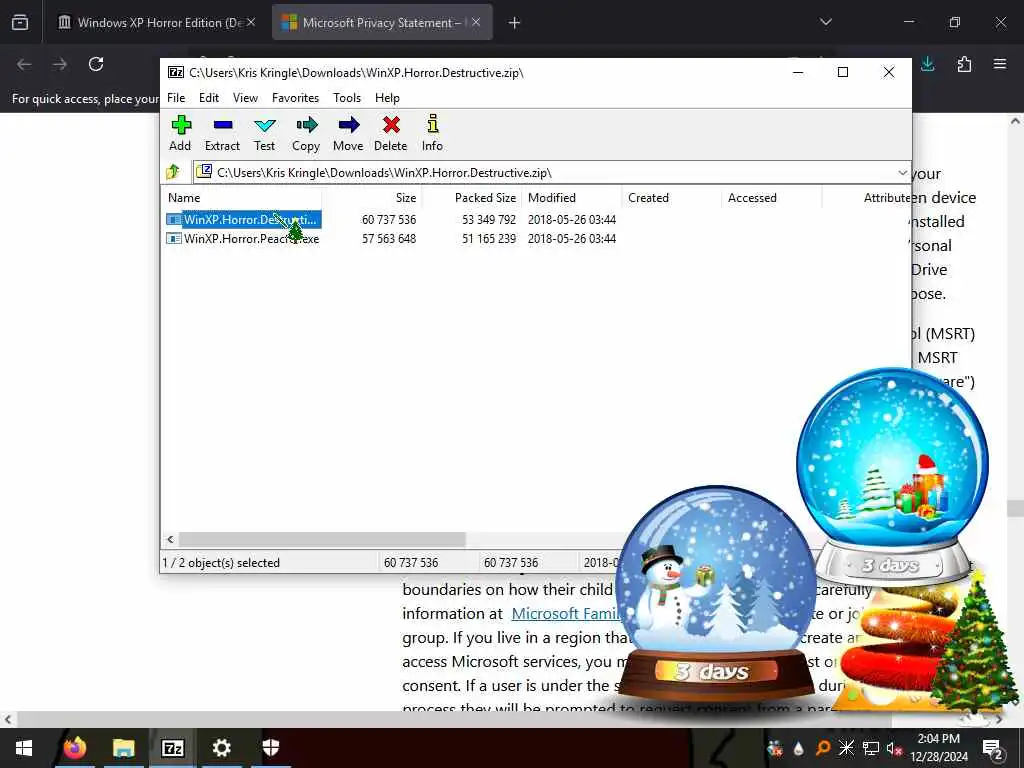Viewport: 1024px width, 768px height.
Task: Go forward in the browser
Action: [59, 64]
